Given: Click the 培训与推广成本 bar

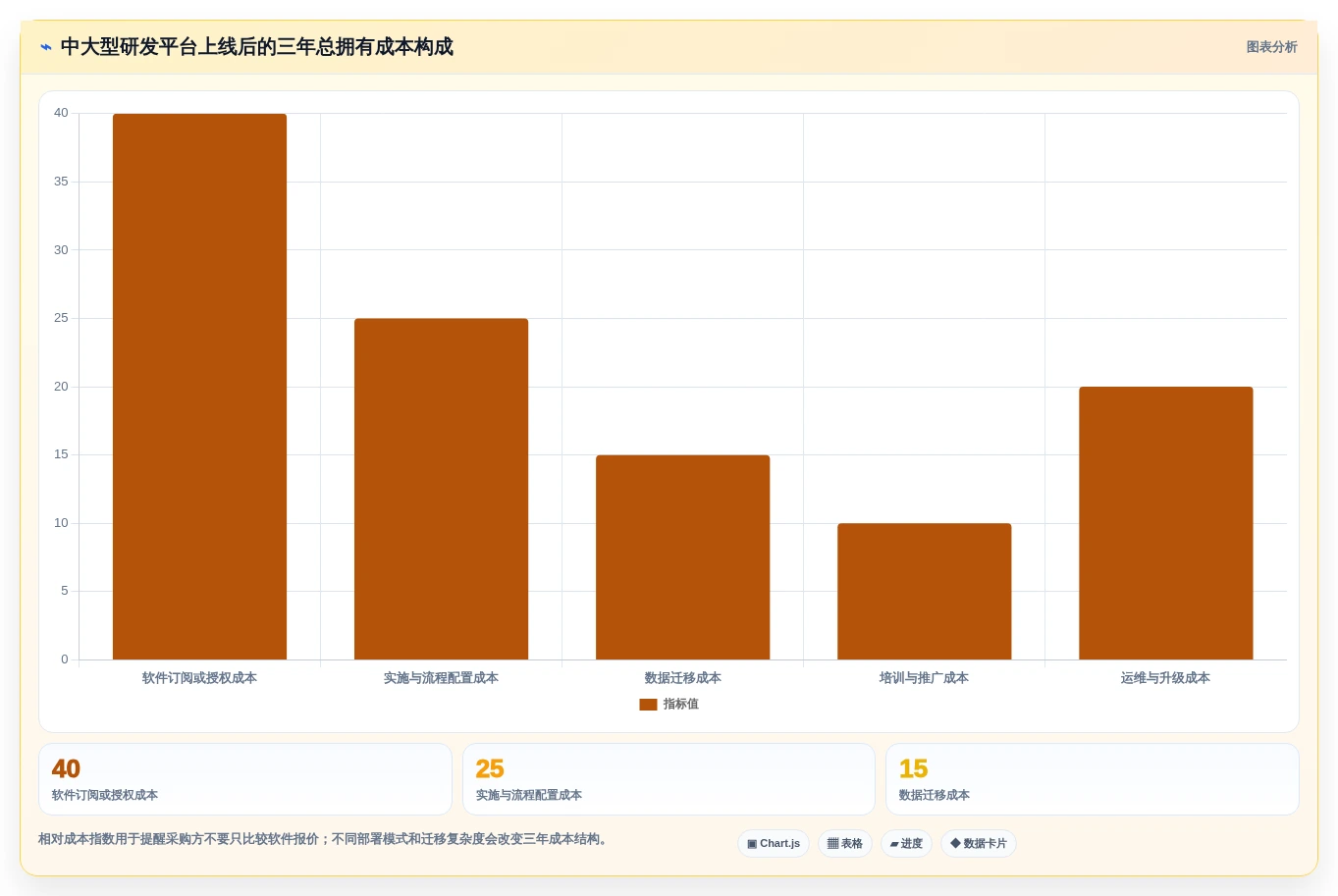Looking at the screenshot, I should coord(924,592).
